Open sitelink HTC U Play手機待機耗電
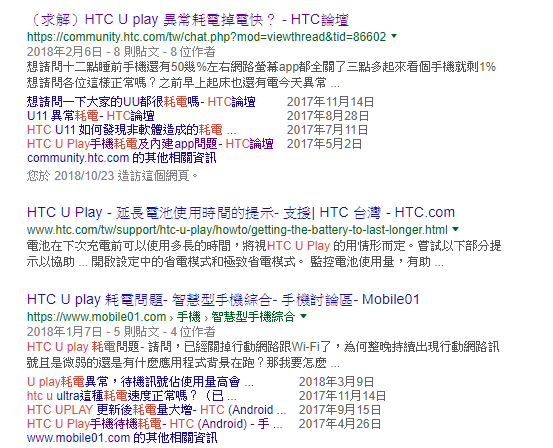Viewport: 553px width, 448px height. [x=155, y=424]
